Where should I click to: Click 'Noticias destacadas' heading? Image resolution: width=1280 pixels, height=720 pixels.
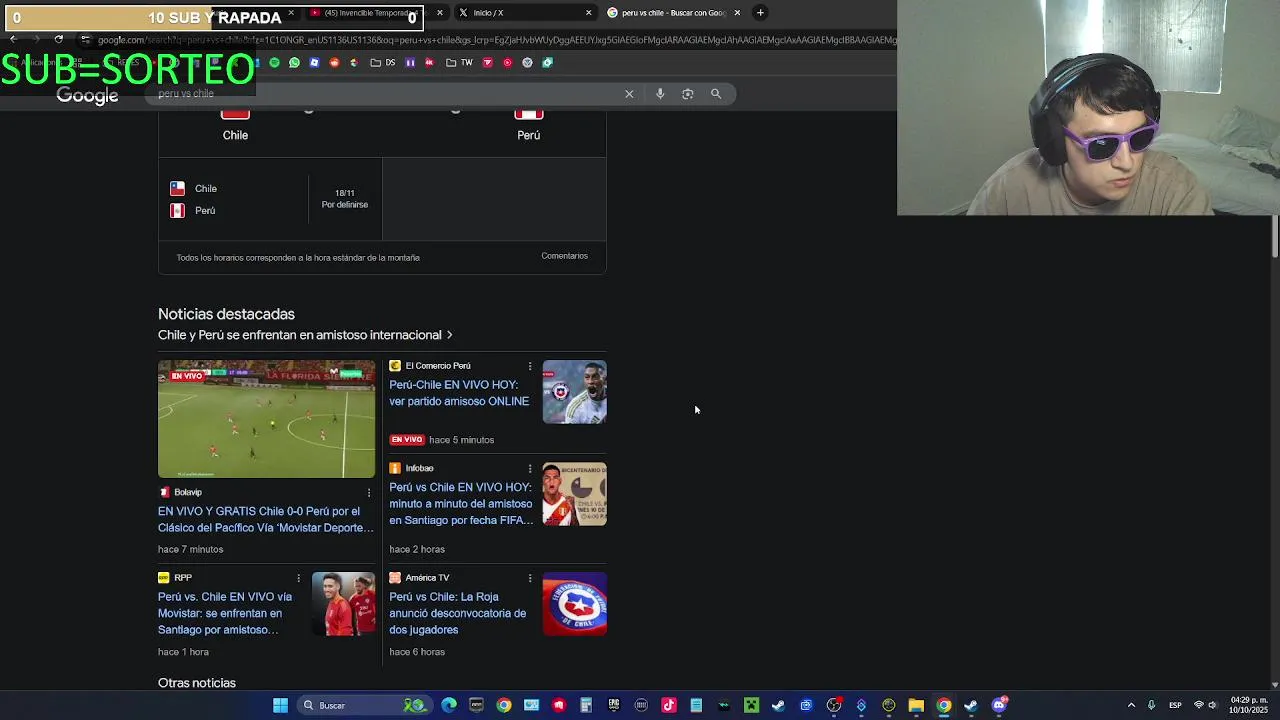click(226, 314)
